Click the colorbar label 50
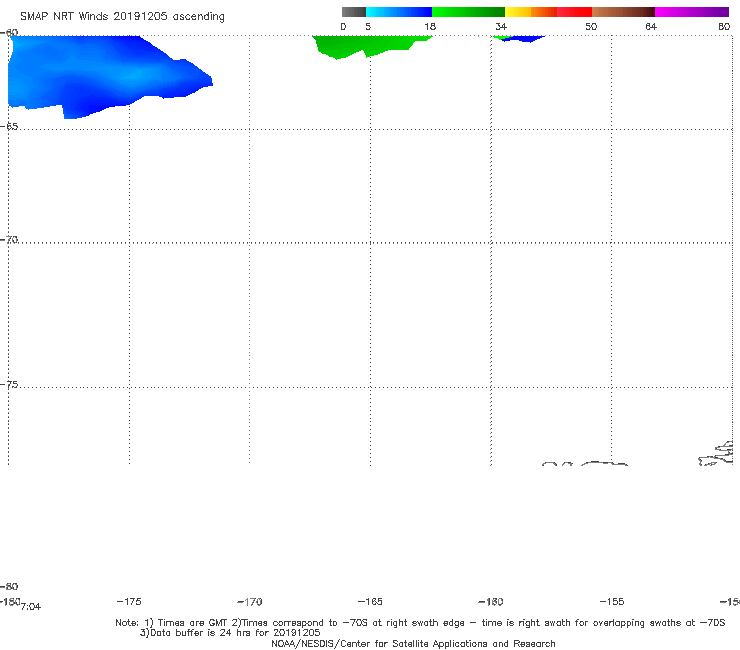740x650 pixels. pos(591,26)
